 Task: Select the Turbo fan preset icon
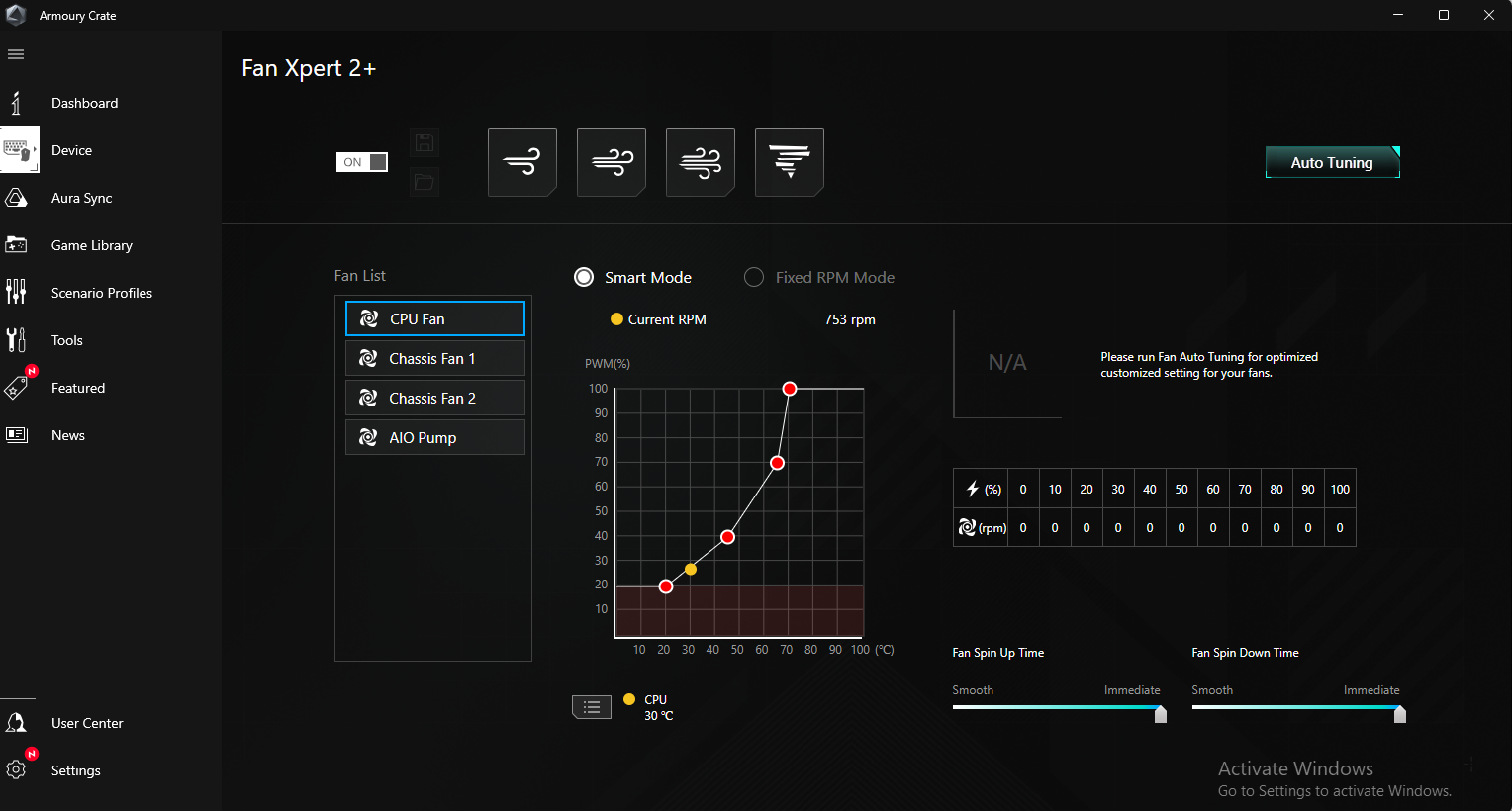pyautogui.click(x=701, y=162)
